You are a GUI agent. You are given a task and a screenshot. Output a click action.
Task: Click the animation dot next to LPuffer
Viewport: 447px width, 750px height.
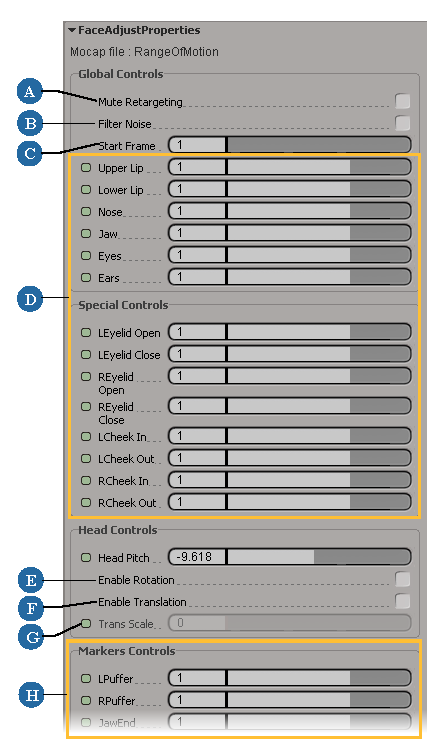coord(86,678)
